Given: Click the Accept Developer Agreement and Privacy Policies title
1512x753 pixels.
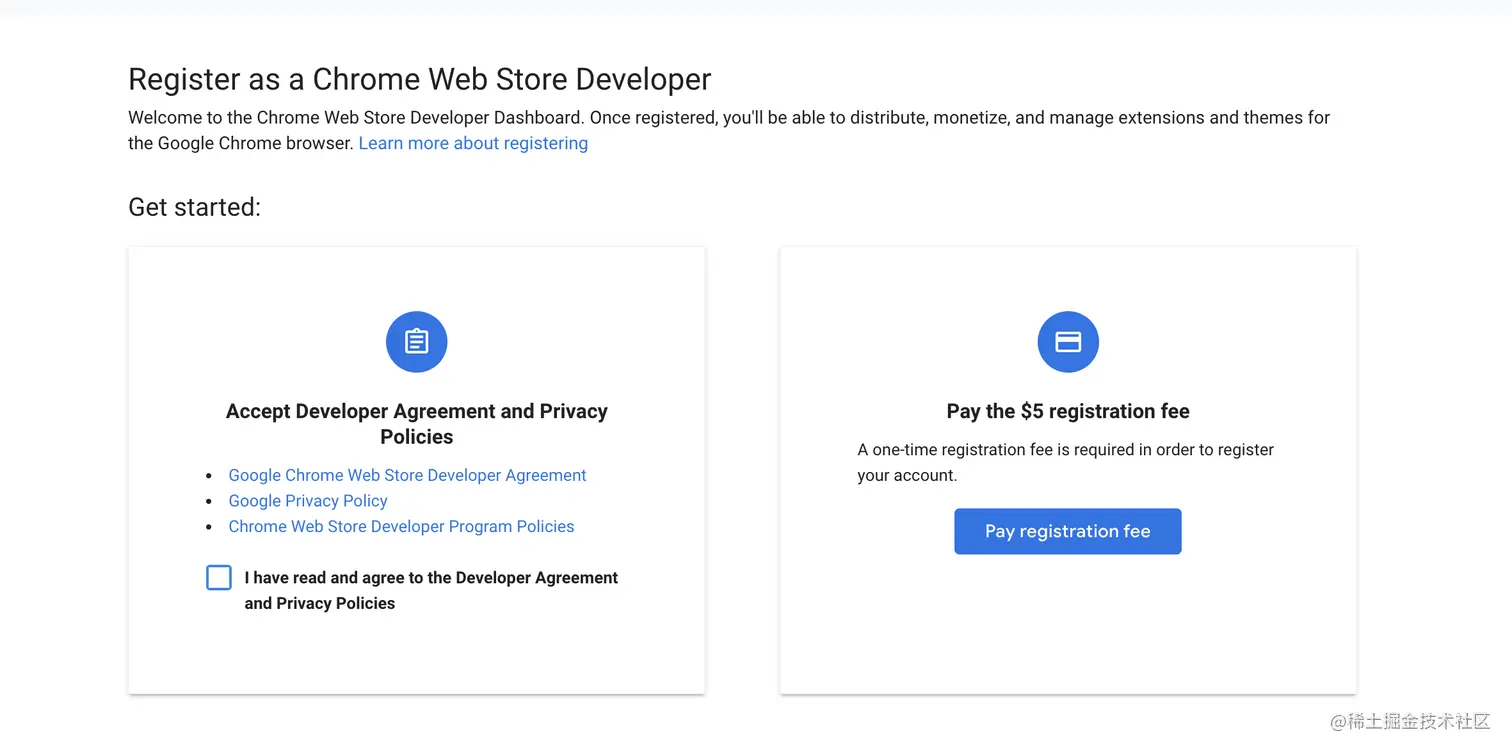Looking at the screenshot, I should click(x=417, y=424).
